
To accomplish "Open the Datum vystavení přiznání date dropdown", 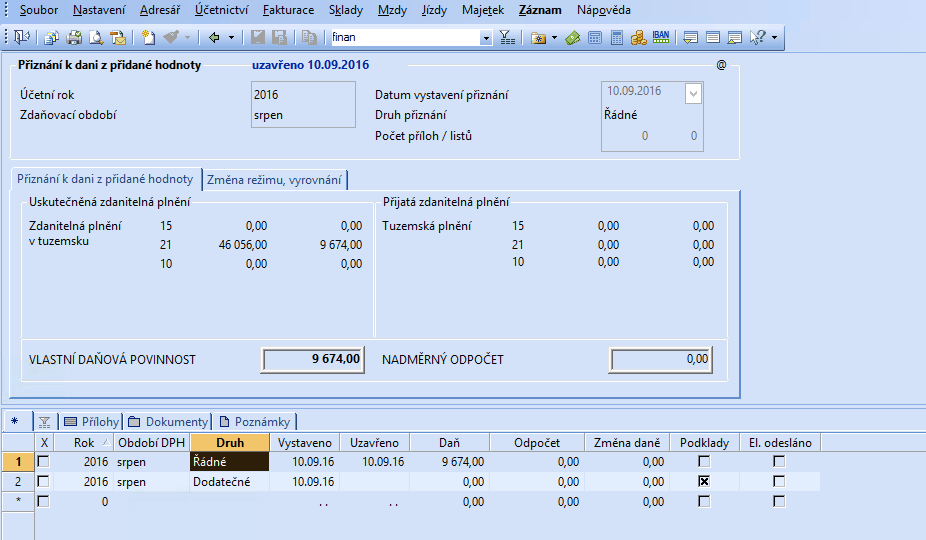I will tap(693, 93).
